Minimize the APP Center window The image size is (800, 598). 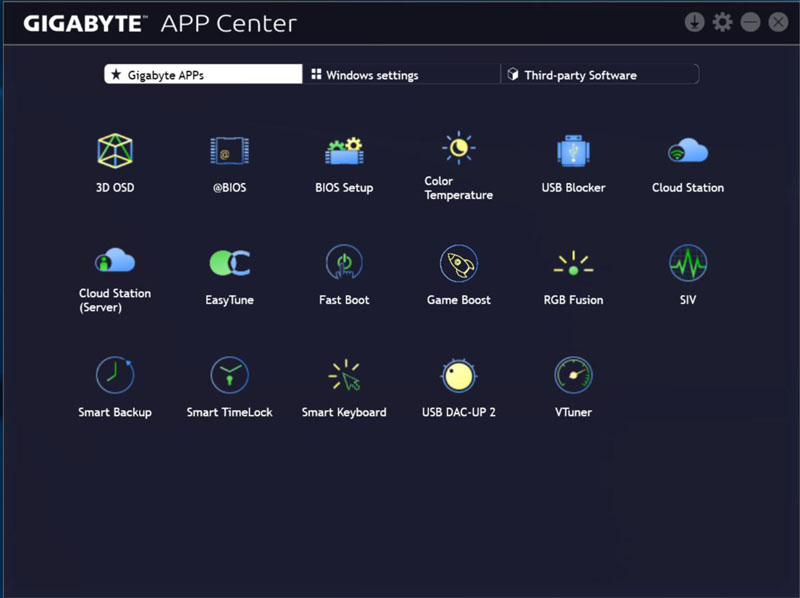pyautogui.click(x=751, y=22)
